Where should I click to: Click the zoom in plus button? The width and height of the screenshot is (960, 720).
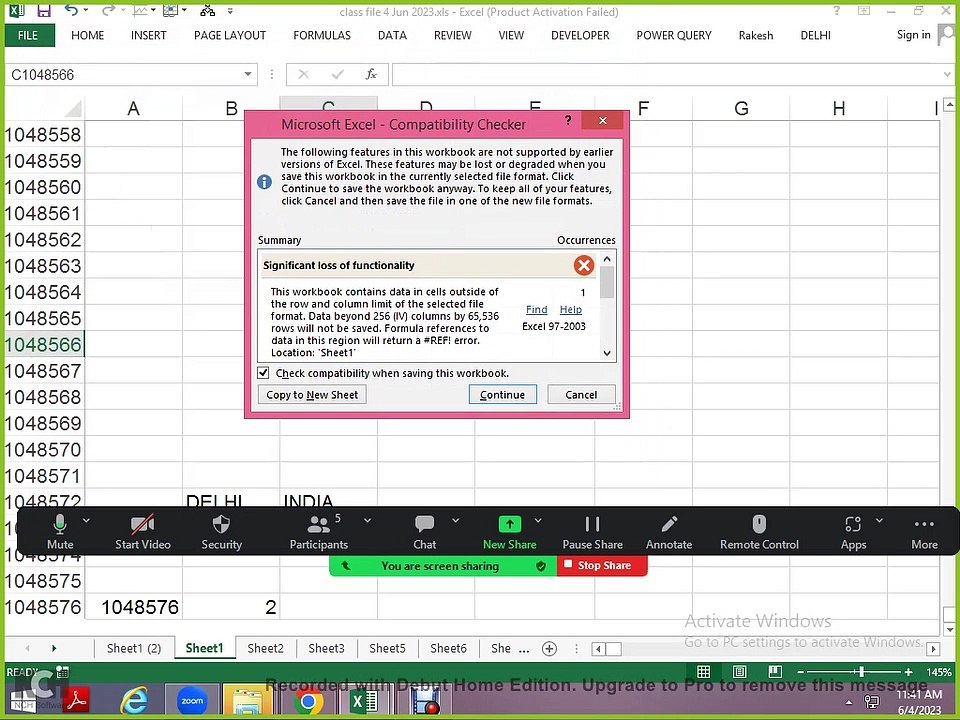click(x=909, y=672)
